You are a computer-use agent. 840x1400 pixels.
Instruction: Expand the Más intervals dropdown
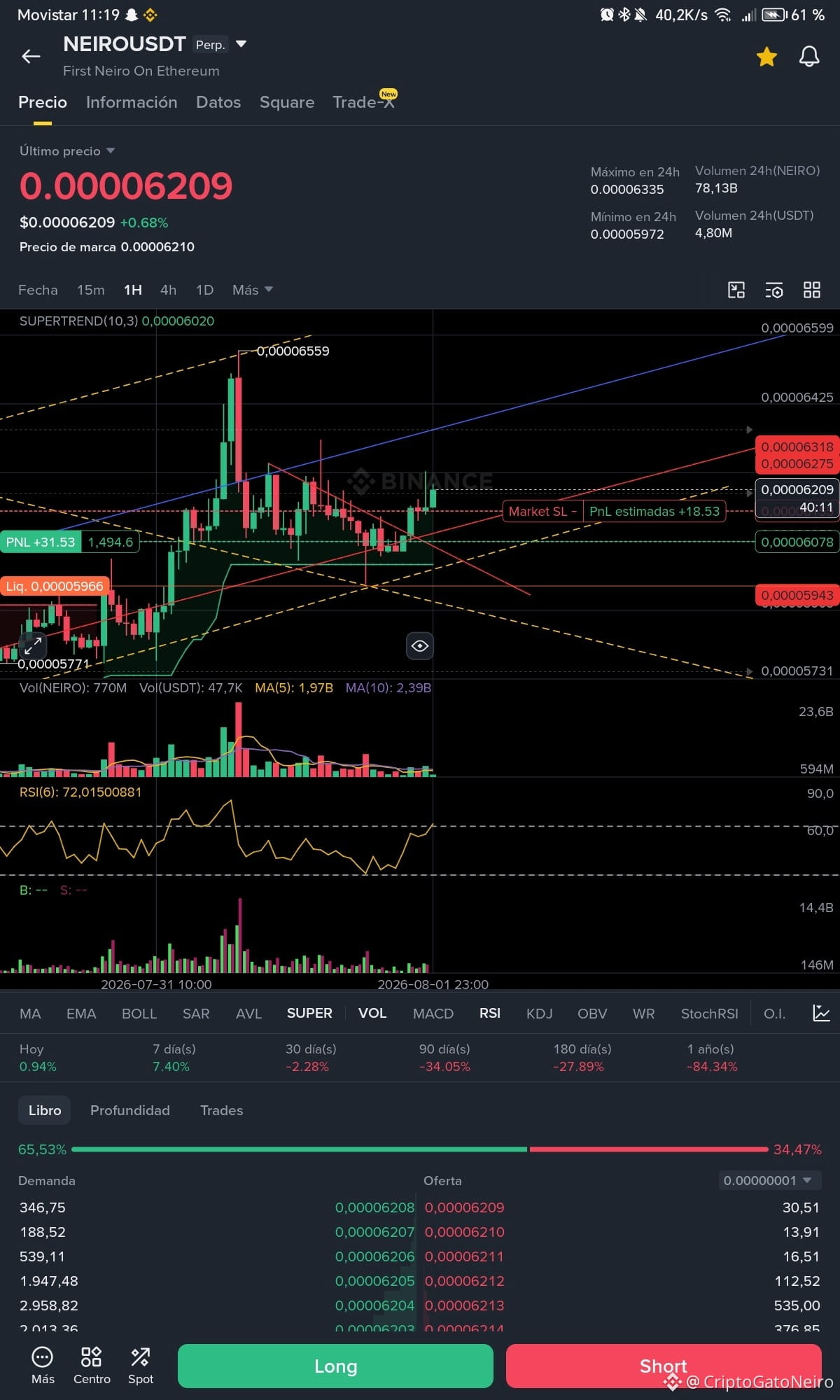253,290
